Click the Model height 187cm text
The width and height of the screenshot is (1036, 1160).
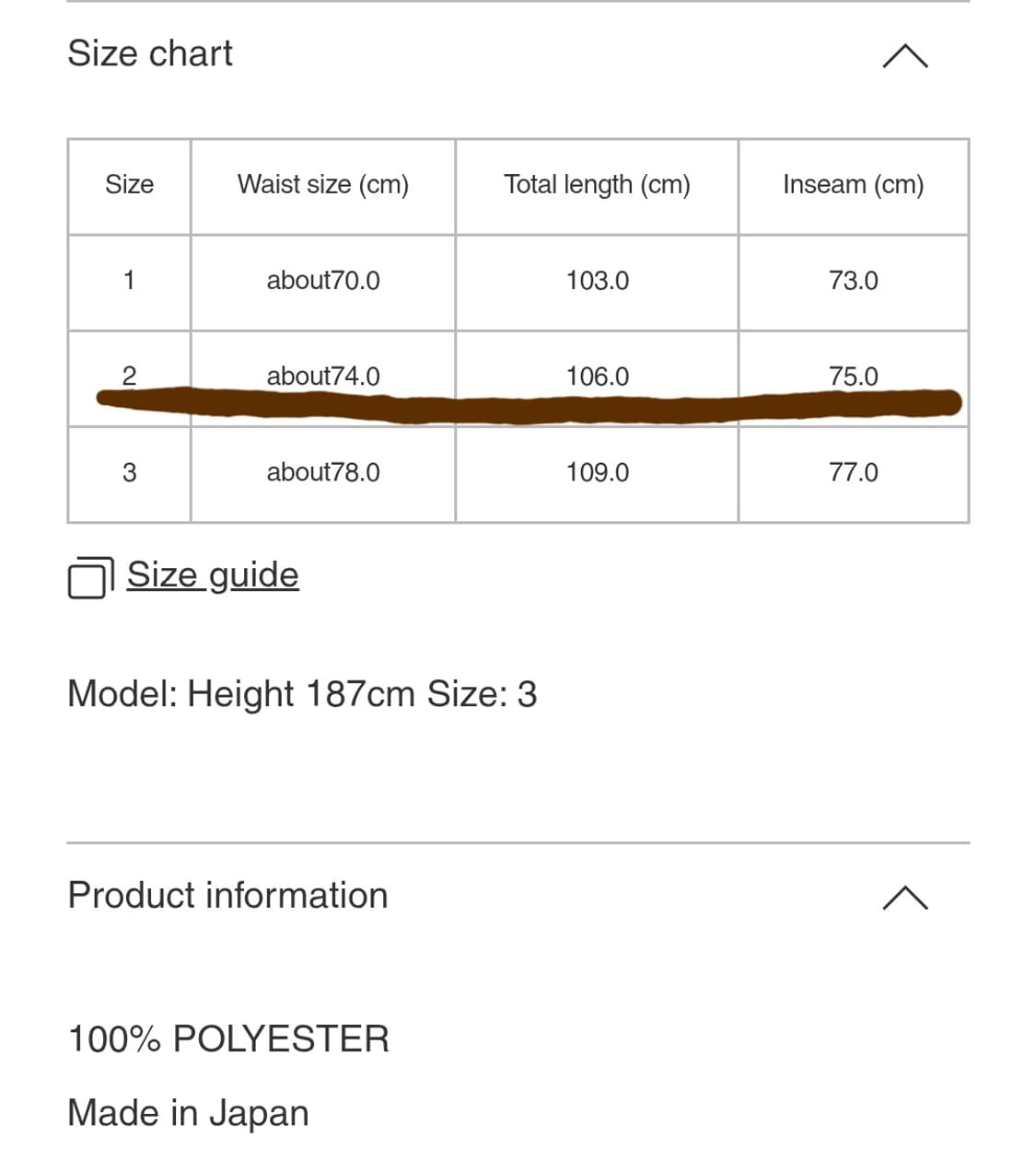point(302,694)
